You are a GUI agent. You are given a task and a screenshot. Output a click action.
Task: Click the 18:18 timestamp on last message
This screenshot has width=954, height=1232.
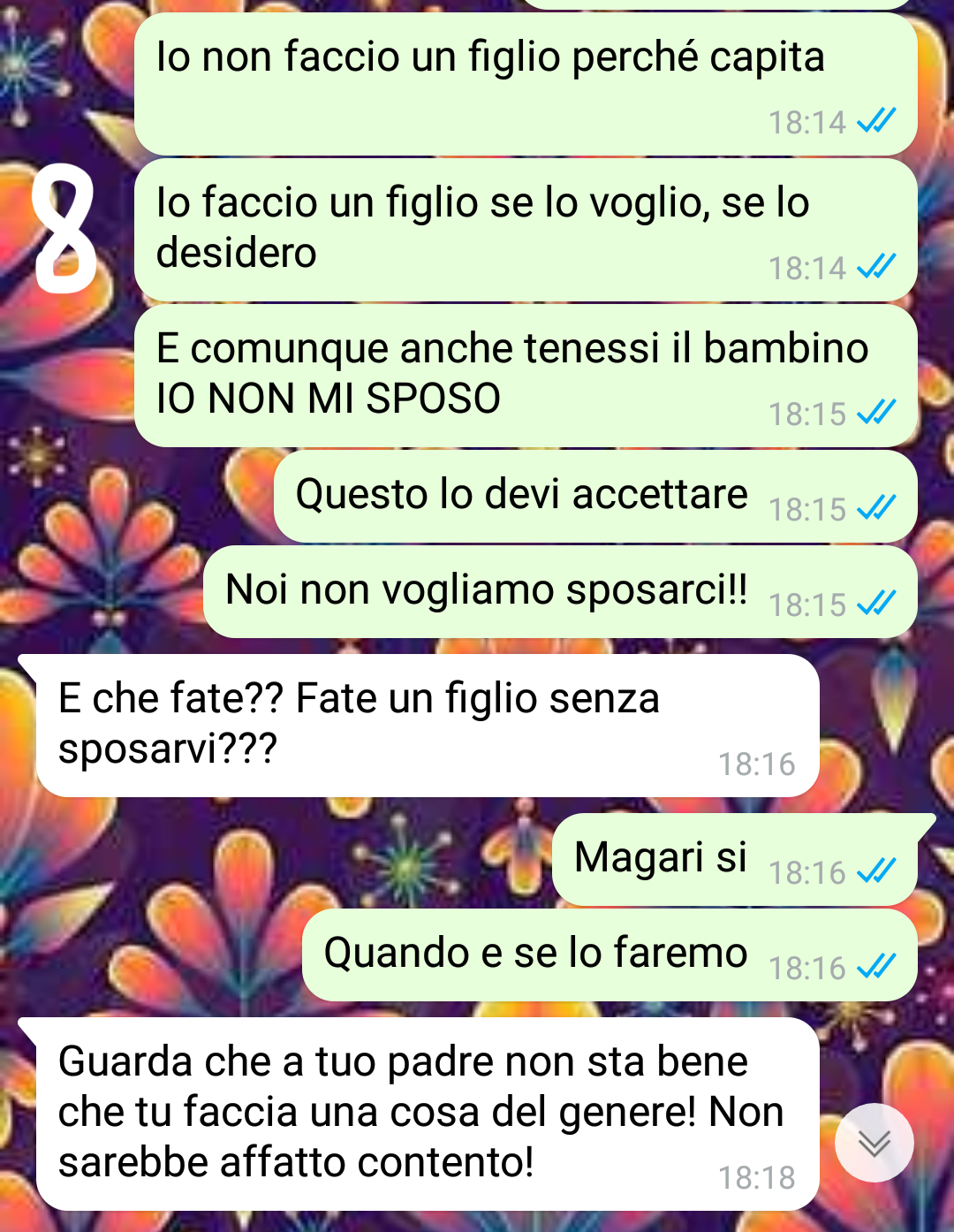[756, 1178]
